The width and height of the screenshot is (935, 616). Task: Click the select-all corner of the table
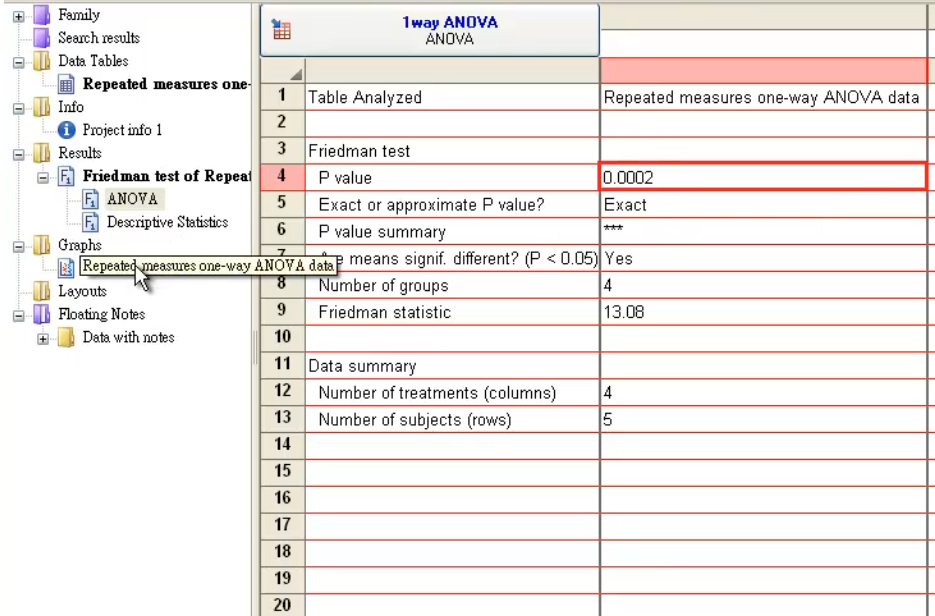click(283, 71)
